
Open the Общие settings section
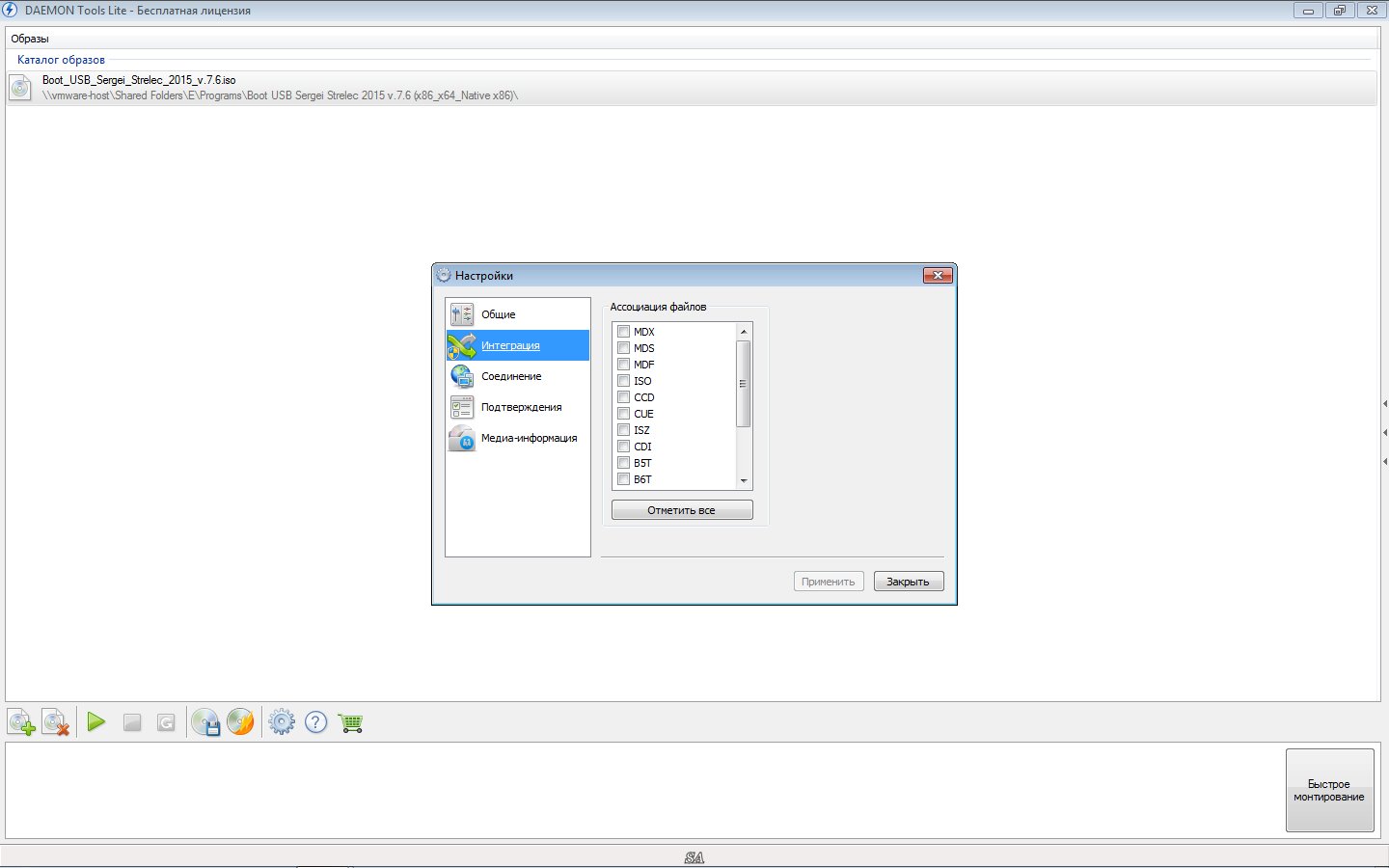pyautogui.click(x=518, y=314)
